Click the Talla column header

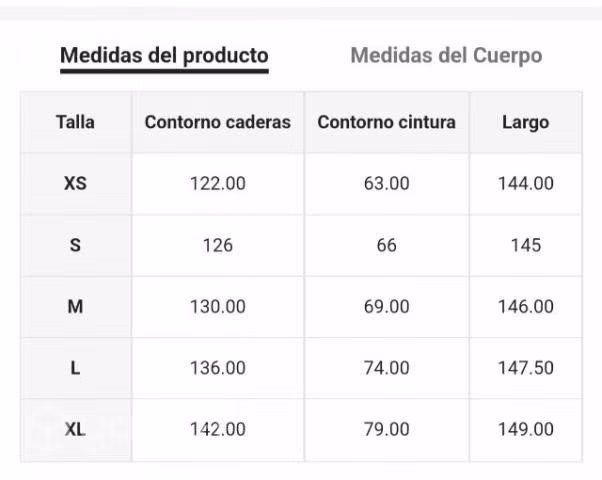point(76,122)
